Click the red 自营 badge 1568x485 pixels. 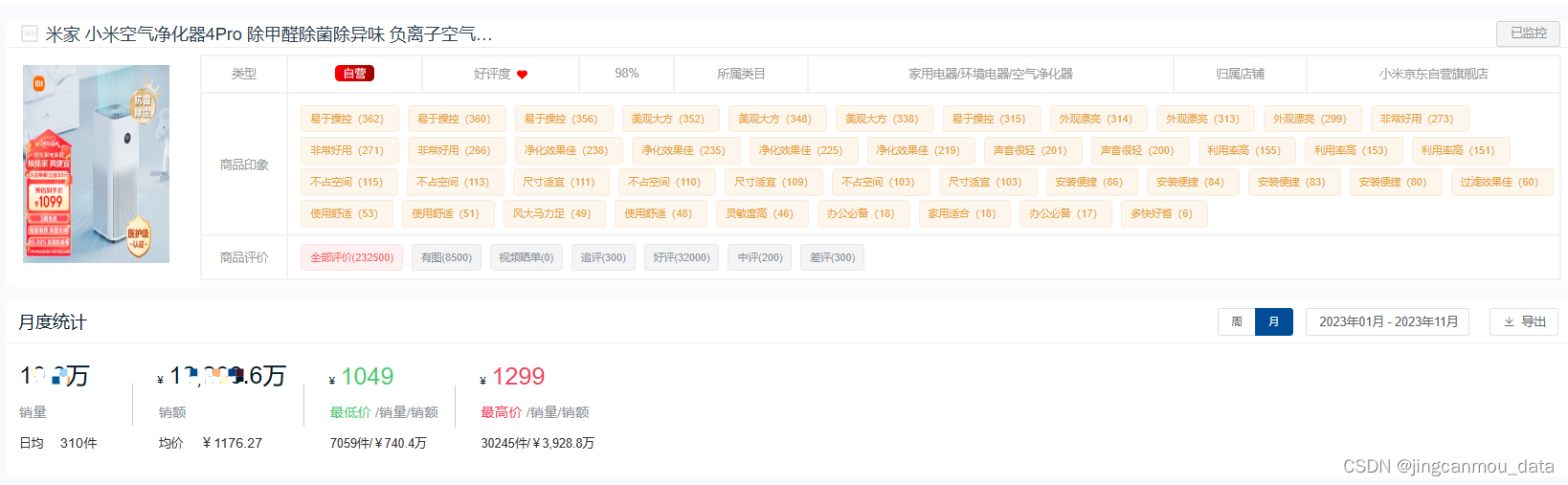(354, 74)
